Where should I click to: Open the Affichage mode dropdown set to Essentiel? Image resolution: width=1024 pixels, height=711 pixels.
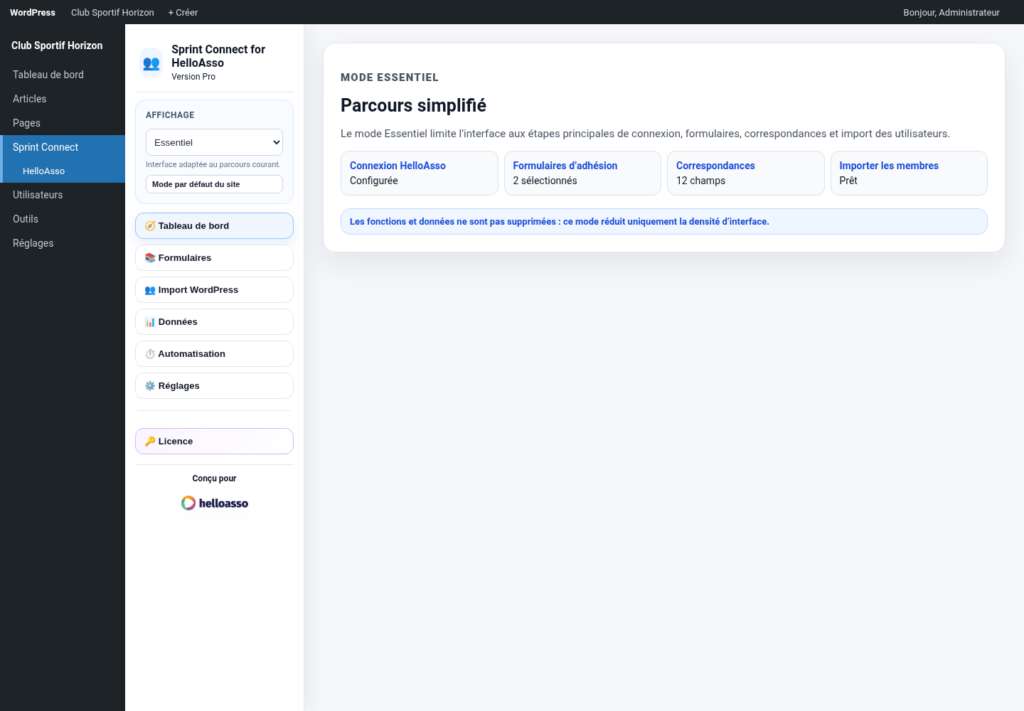(214, 142)
